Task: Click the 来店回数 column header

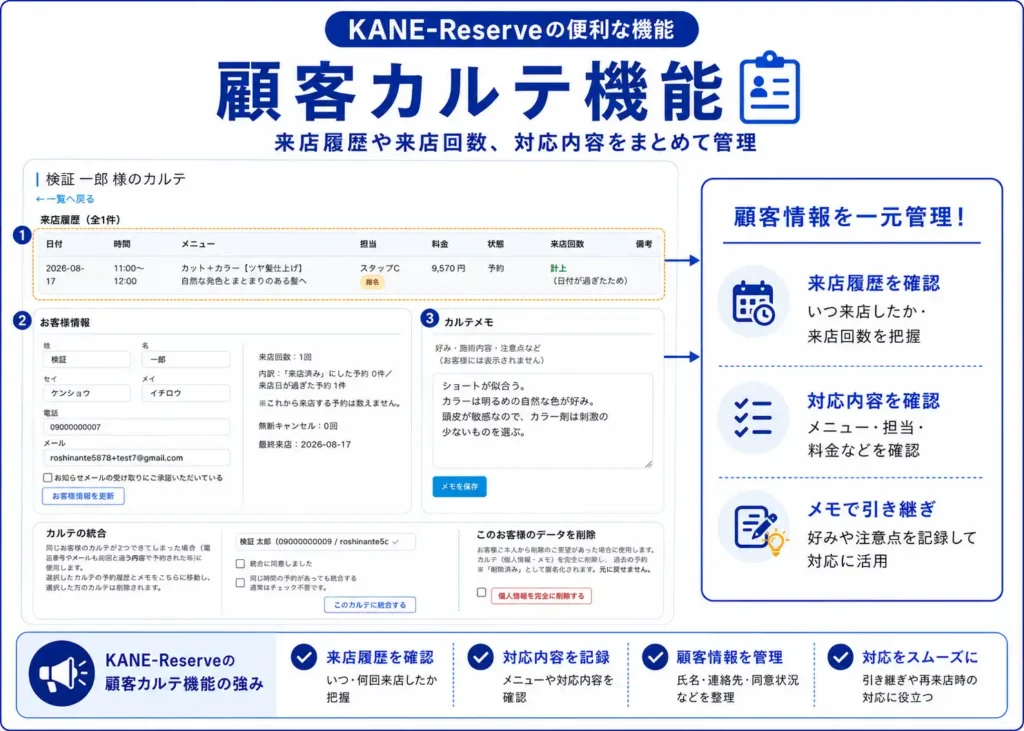Action: 567,244
